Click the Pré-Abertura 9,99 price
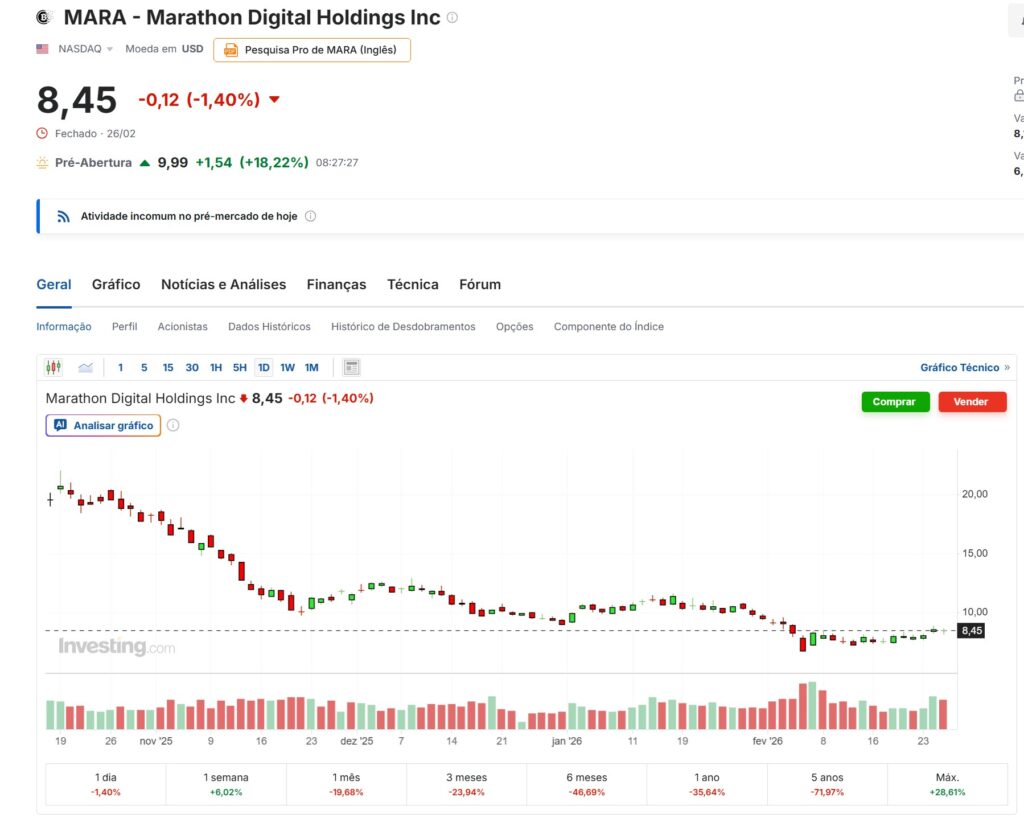Image resolution: width=1024 pixels, height=822 pixels. pos(172,163)
